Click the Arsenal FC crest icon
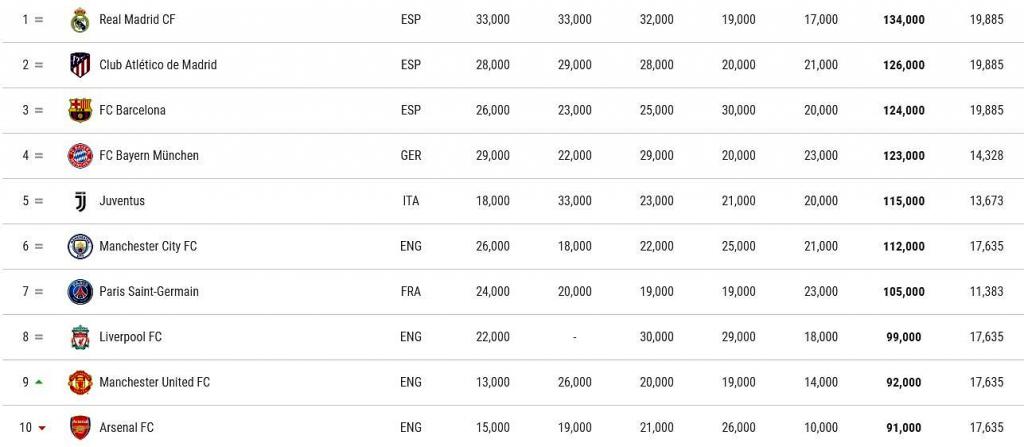The height and width of the screenshot is (447, 1024). point(80,428)
